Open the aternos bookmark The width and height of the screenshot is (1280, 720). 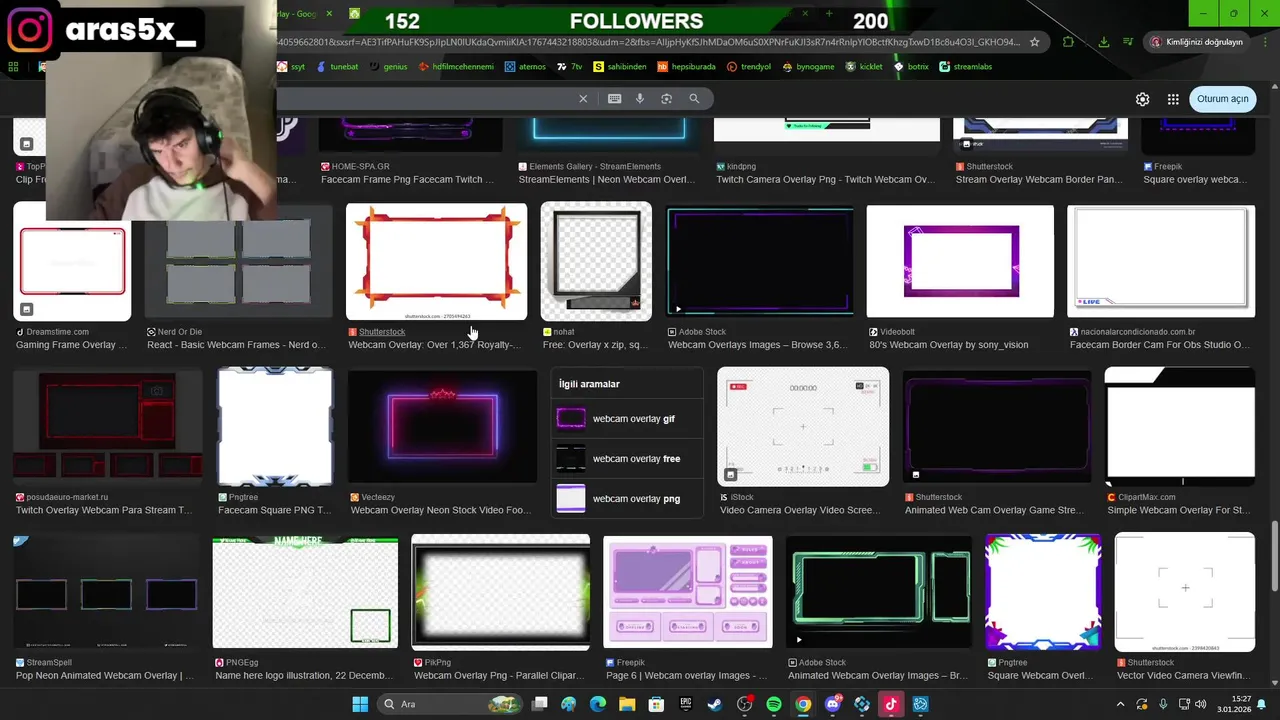click(525, 67)
